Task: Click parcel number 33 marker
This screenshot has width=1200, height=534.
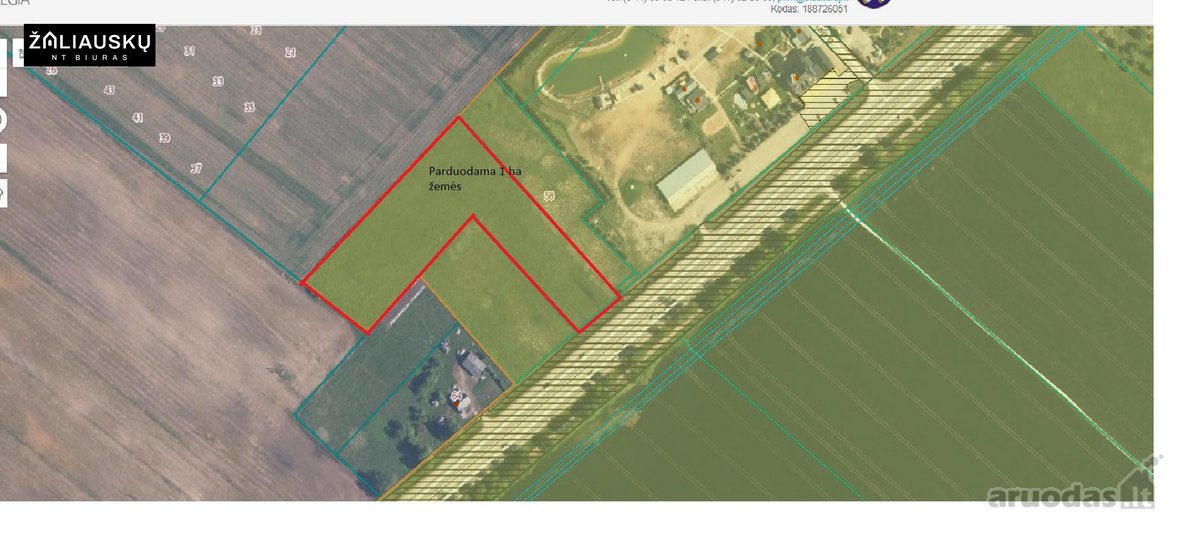Action: (x=218, y=81)
